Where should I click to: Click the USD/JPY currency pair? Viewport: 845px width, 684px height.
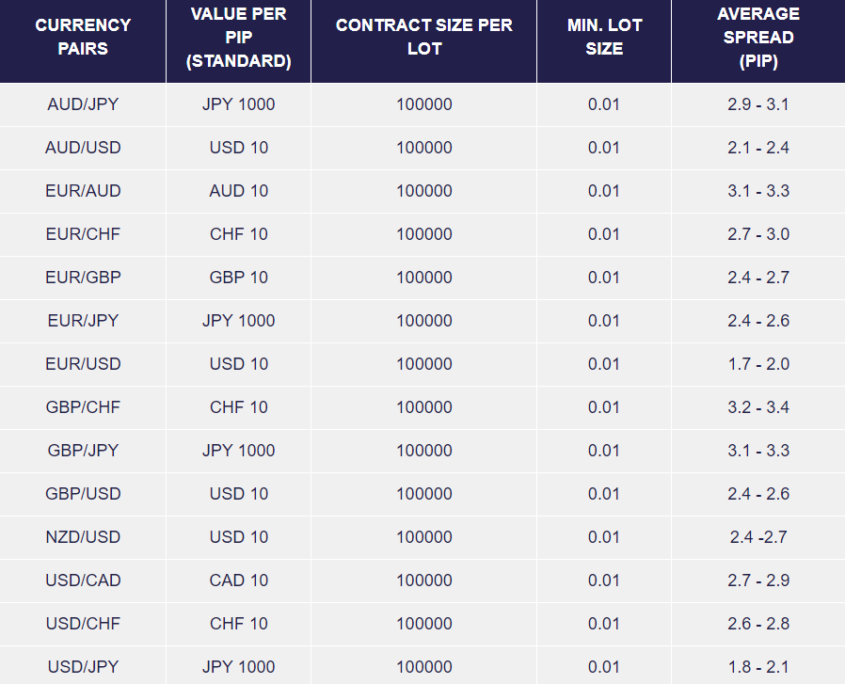[83, 667]
